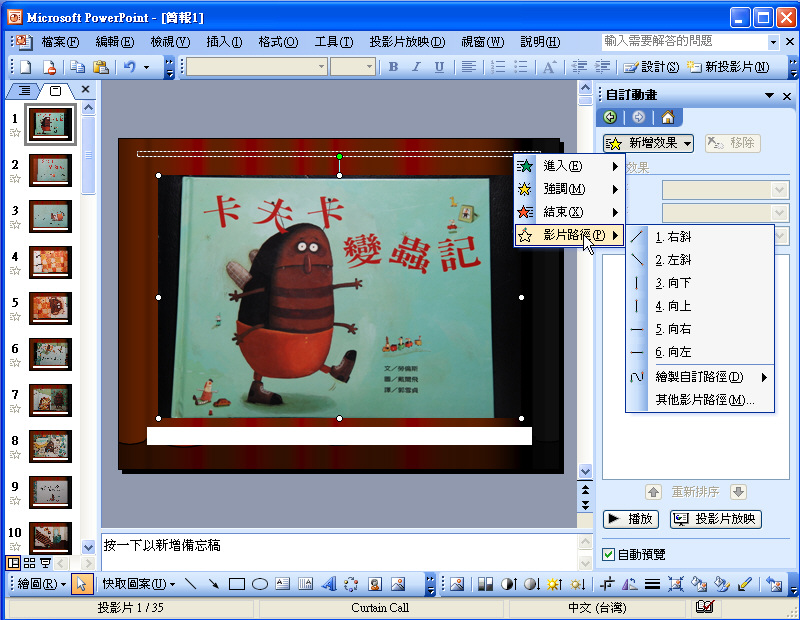Insert WordArt from the drawing toolbar
Screen dimensions: 800x620
[x=329, y=583]
